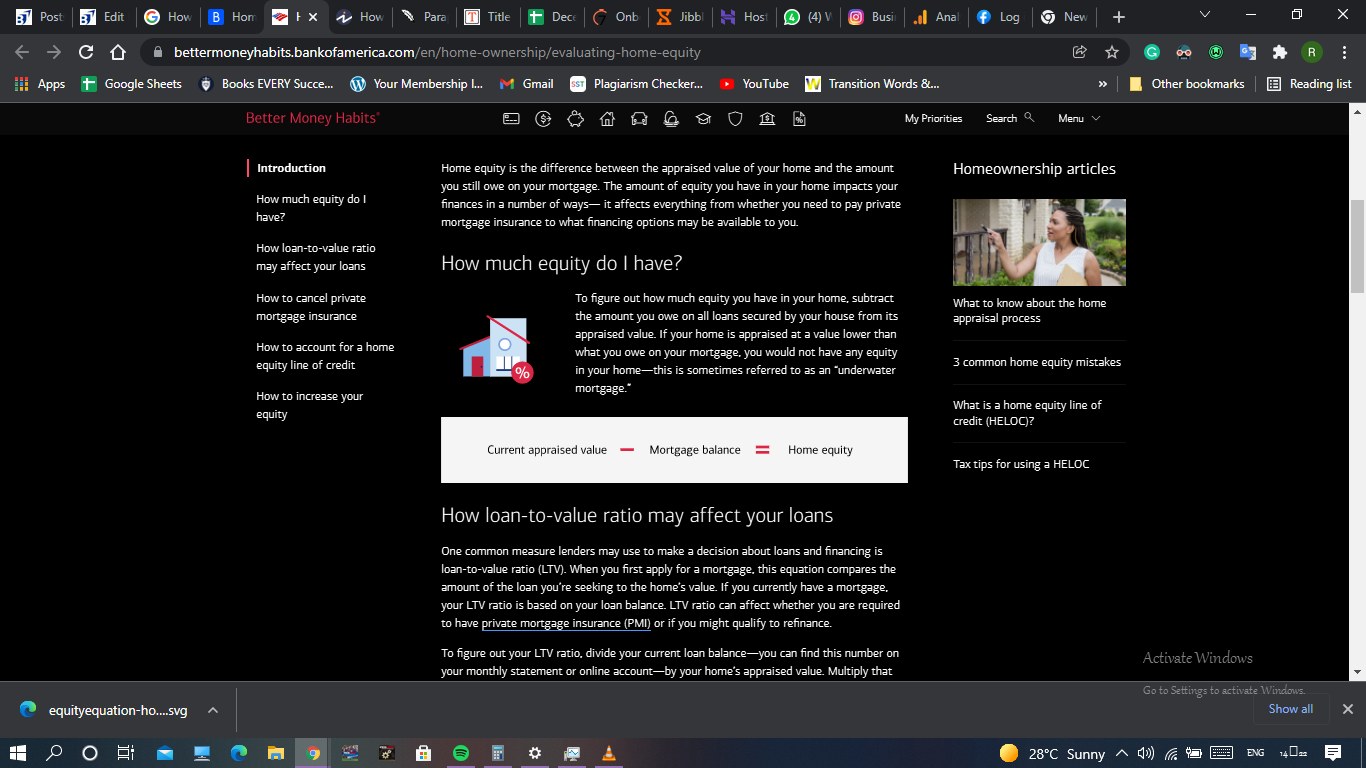The image size is (1366, 768).
Task: Expand the site Menu dropdown
Action: [x=1079, y=118]
